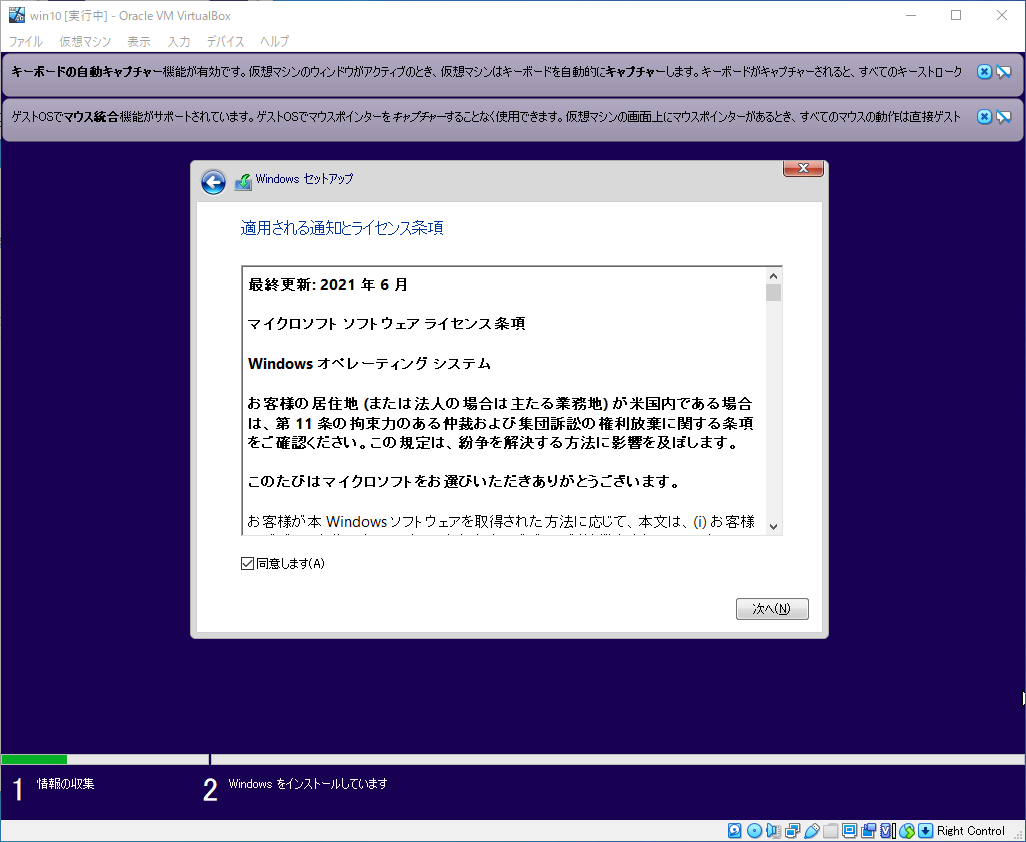
Task: Click the VirtualBox window title icon
Action: click(16, 15)
